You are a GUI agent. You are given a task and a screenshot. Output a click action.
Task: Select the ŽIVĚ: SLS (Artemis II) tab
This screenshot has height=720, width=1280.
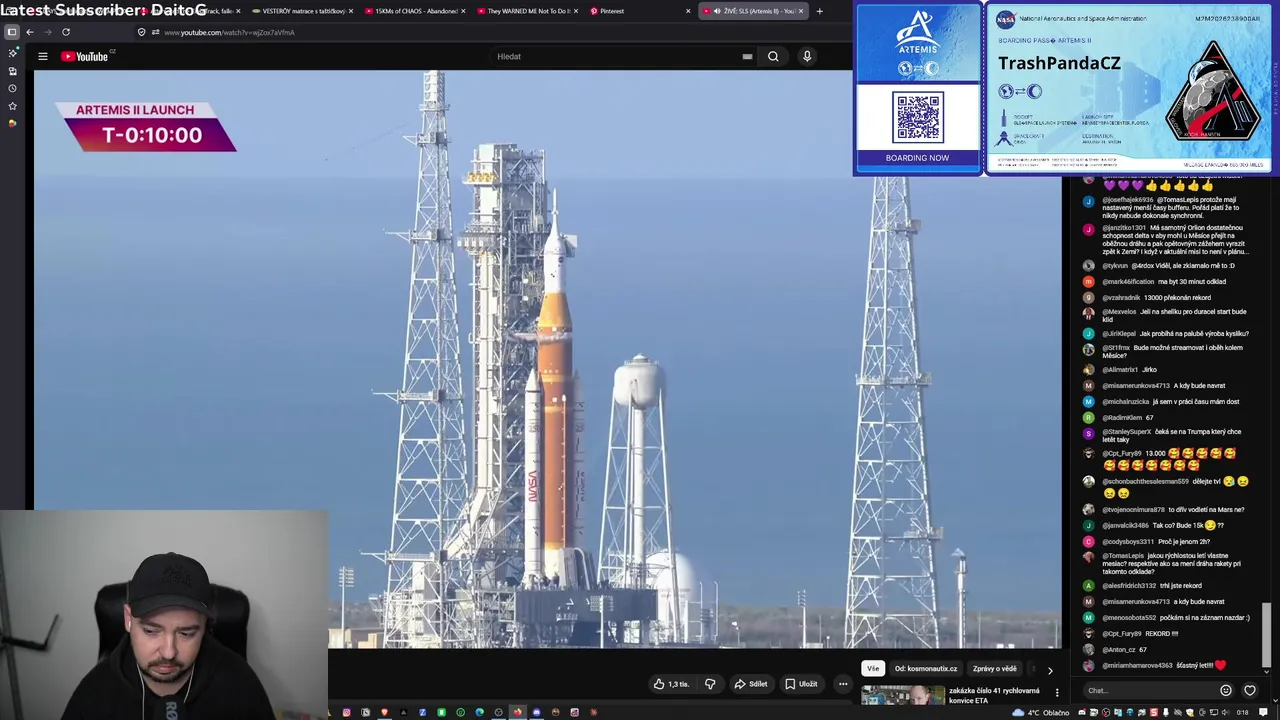(751, 11)
